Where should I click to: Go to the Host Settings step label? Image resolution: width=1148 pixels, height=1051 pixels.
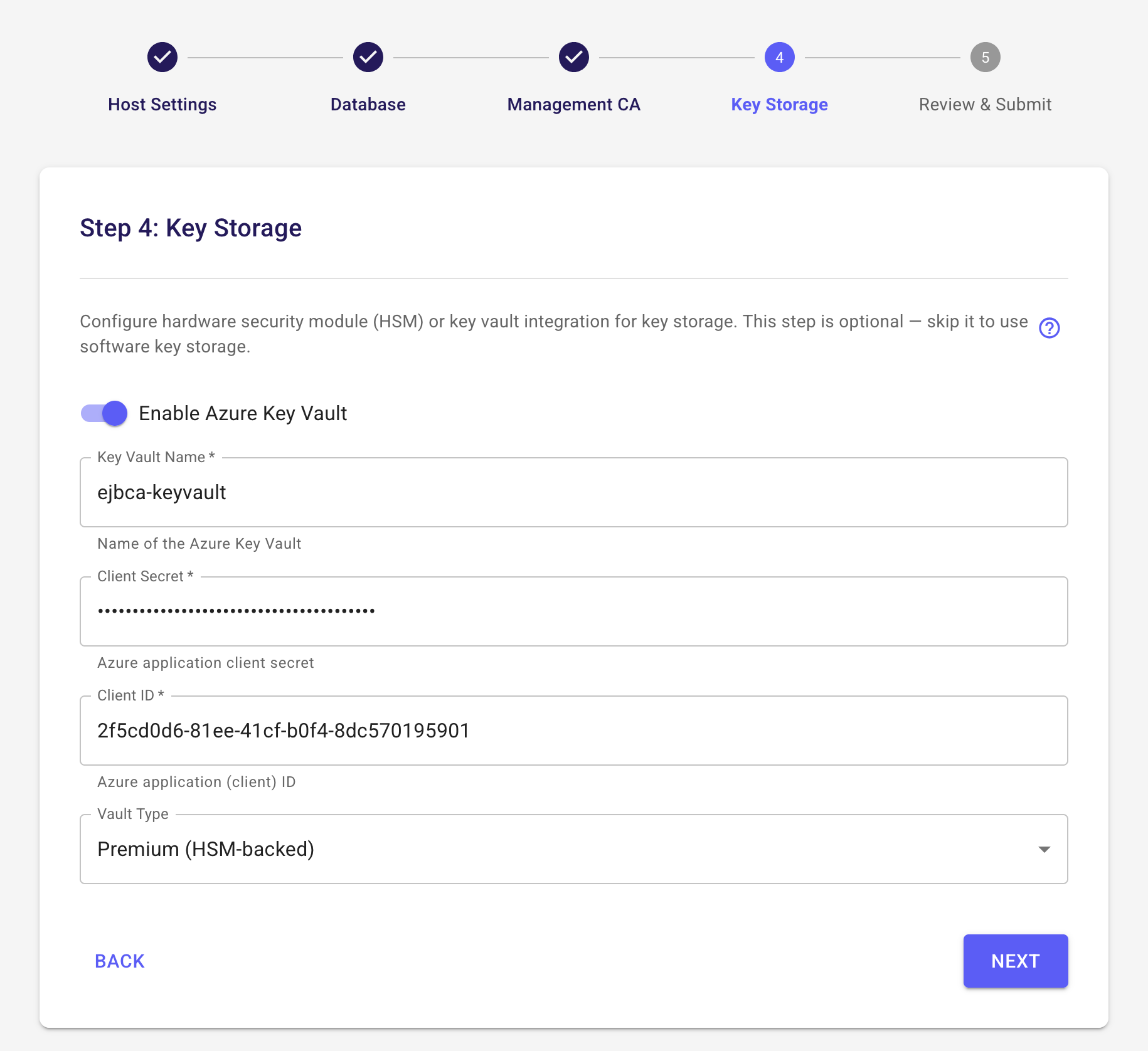click(x=162, y=104)
